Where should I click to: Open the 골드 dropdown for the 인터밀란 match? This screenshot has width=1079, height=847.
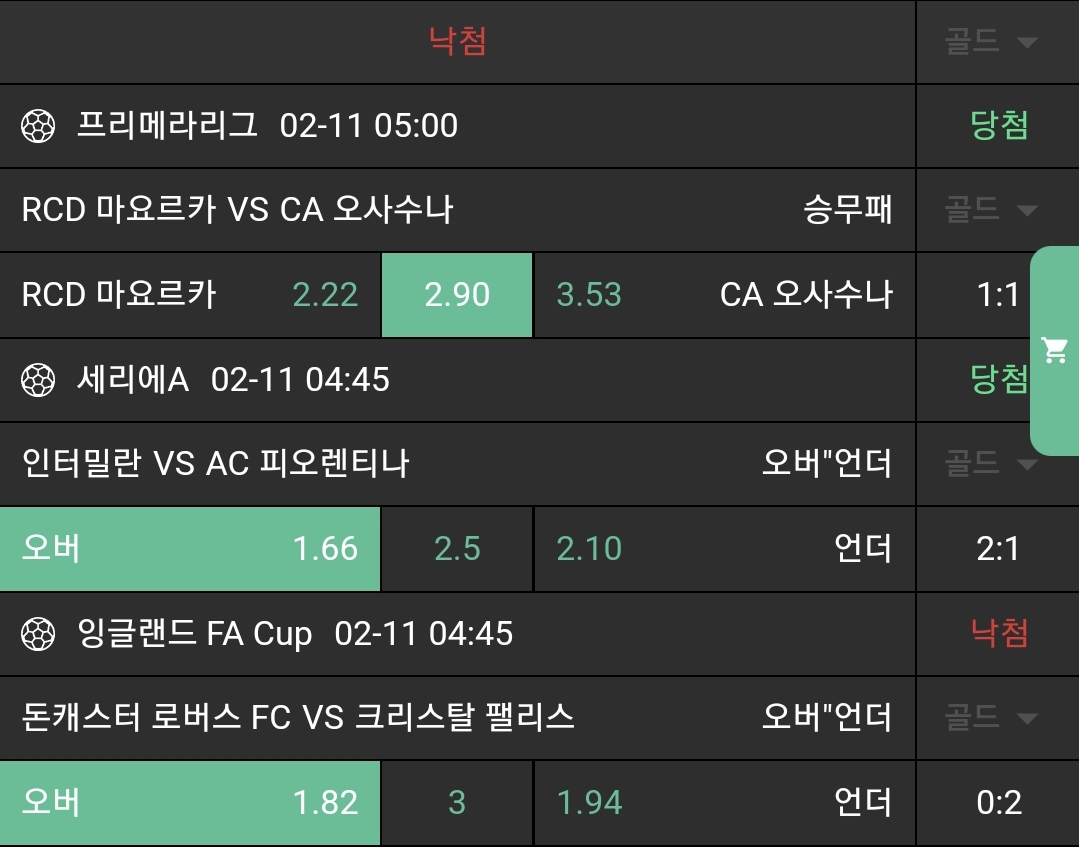point(991,463)
